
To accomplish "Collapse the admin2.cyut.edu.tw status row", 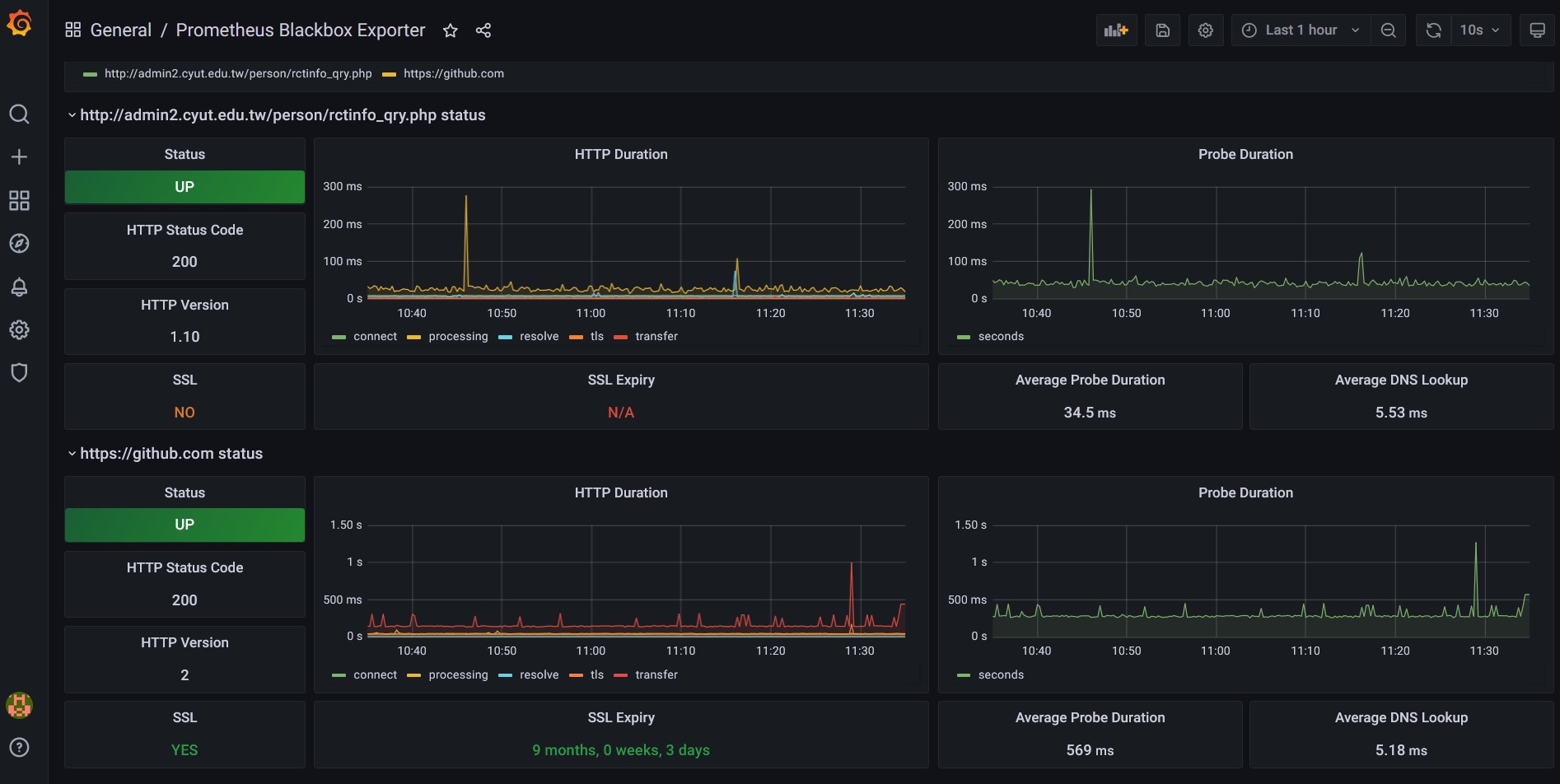I will click(x=276, y=115).
